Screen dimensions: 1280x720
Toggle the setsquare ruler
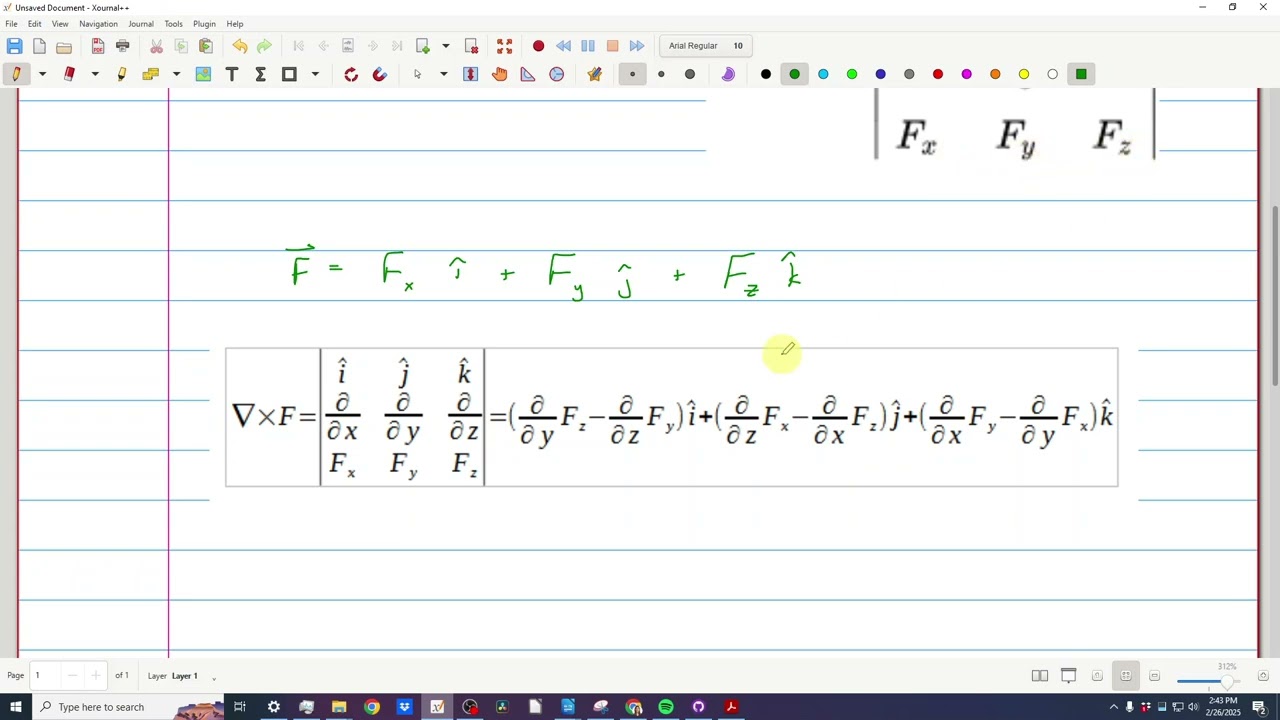pos(528,74)
